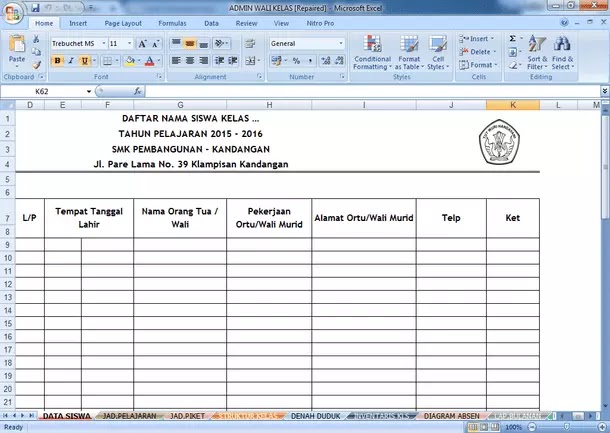Screen dimensions: 610x433
Task: Select column K header
Action: coord(513,105)
